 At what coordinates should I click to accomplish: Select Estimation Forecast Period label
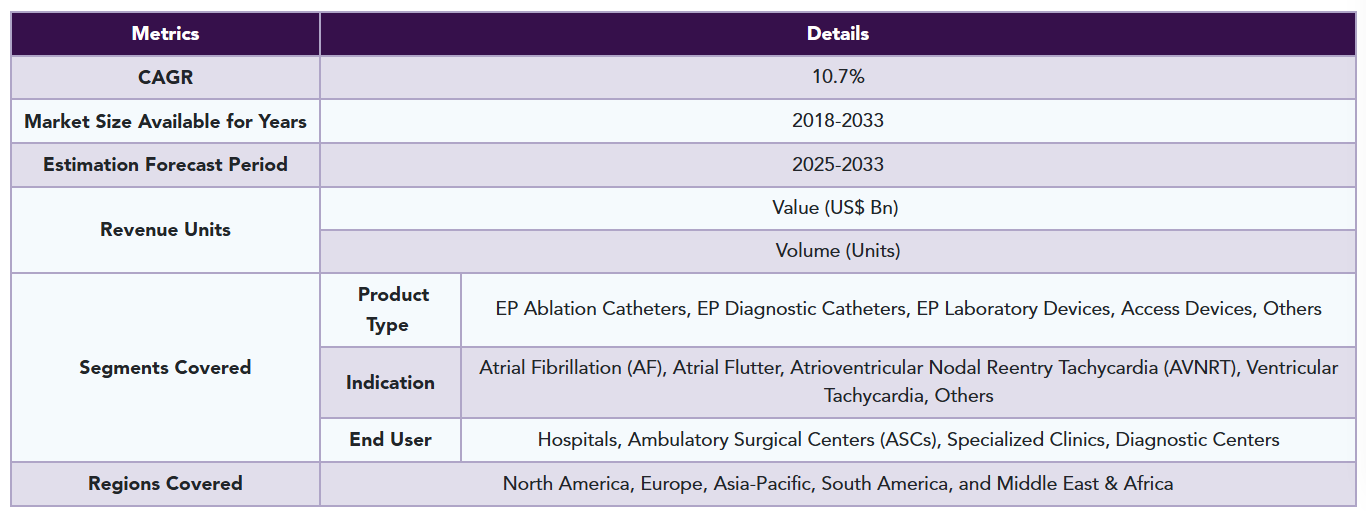click(x=165, y=165)
